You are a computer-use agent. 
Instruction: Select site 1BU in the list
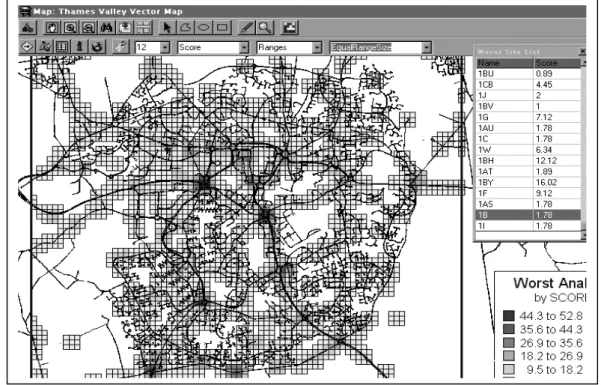pyautogui.click(x=529, y=74)
